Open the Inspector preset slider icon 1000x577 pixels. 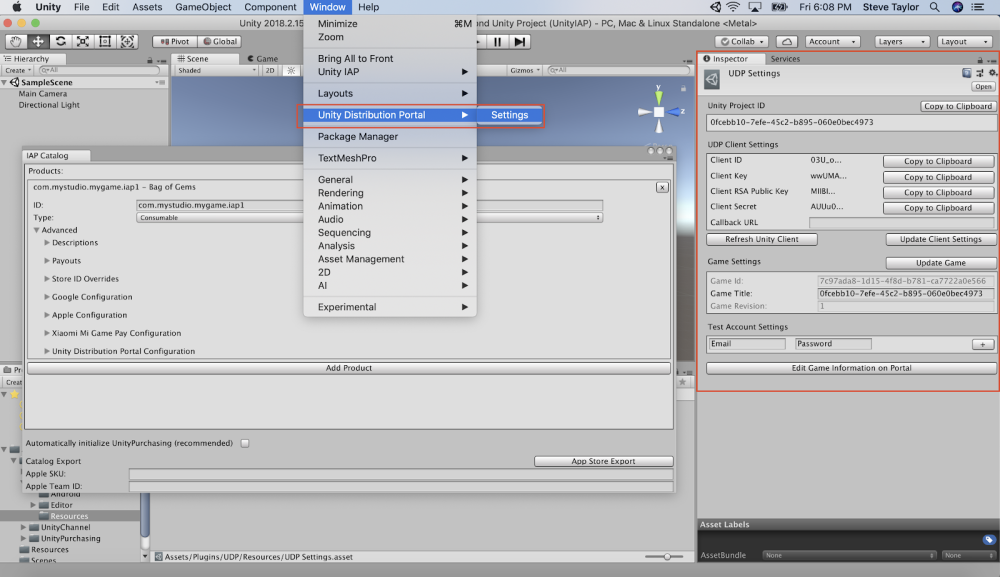[x=980, y=73]
